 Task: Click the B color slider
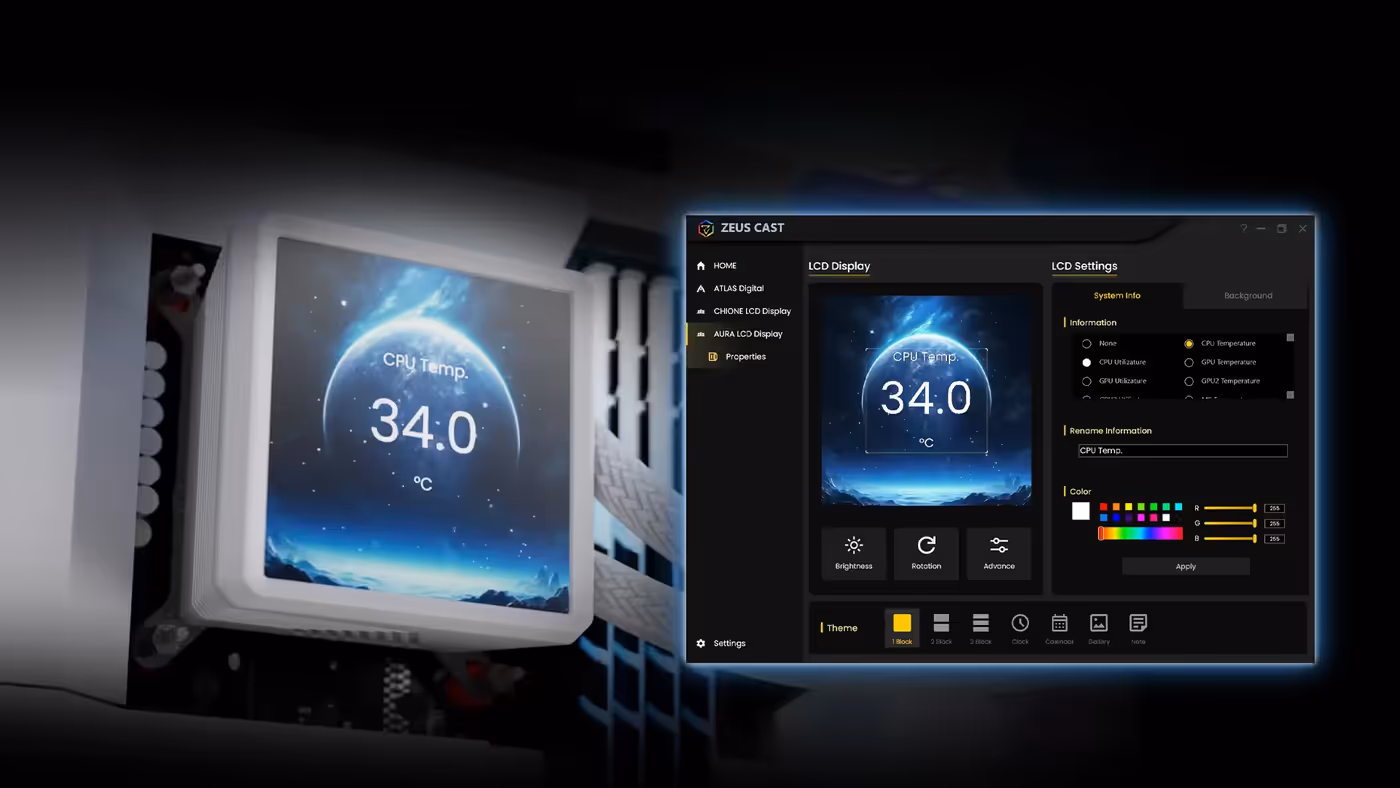(x=1231, y=538)
